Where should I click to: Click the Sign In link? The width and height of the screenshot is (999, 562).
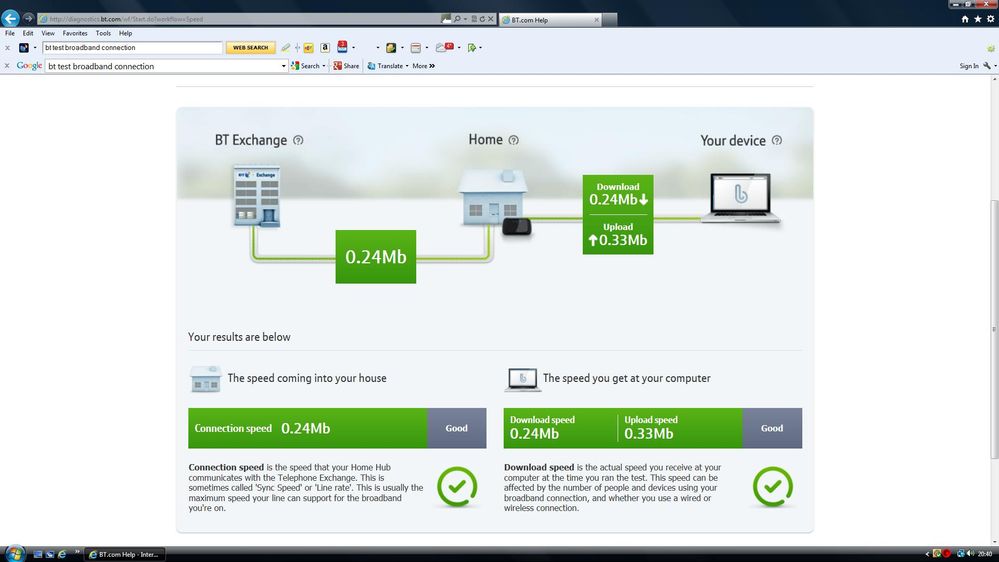[969, 66]
